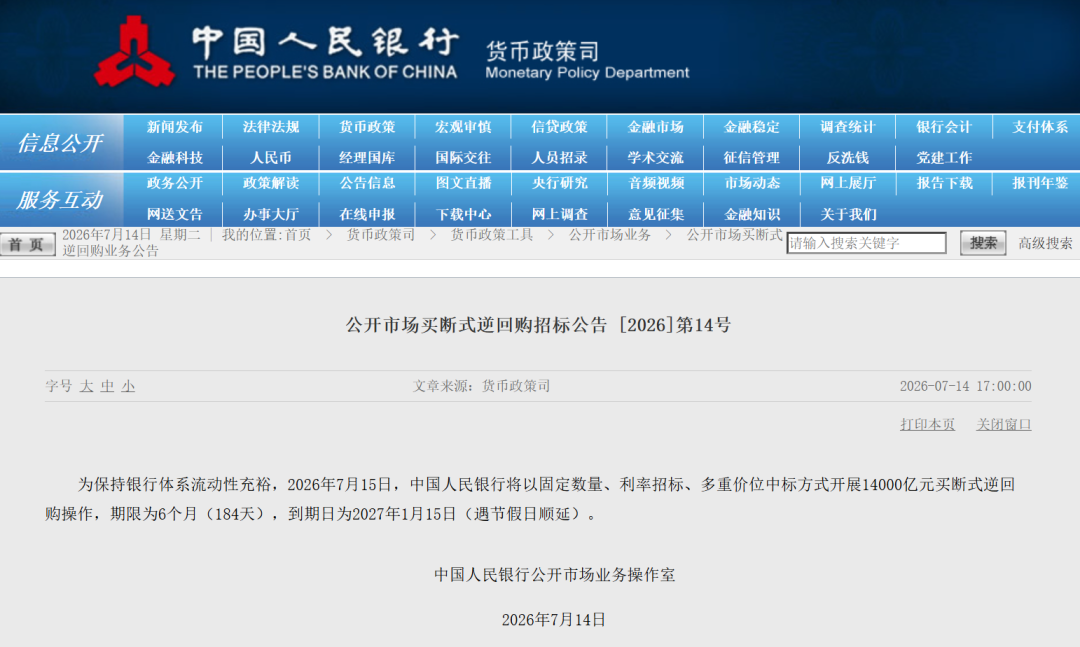
Task: Click the 服务互动 section label
Action: 60,200
